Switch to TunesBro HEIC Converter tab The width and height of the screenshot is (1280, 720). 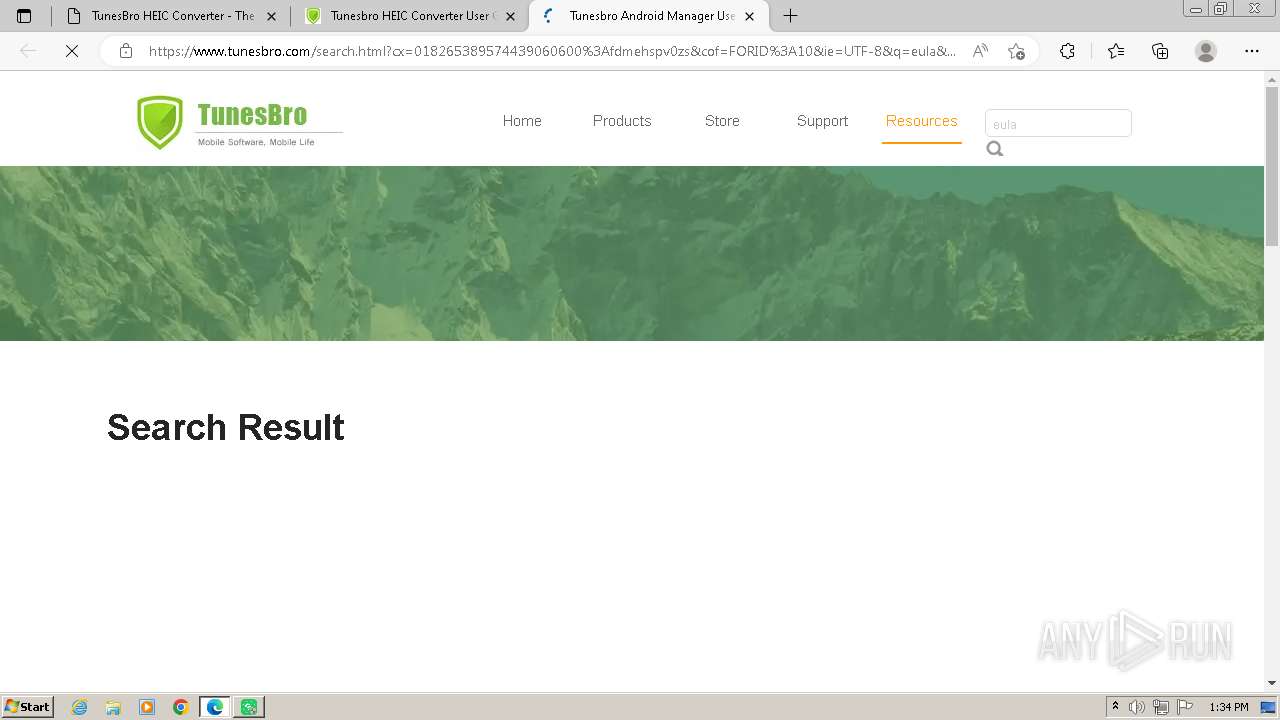pos(172,16)
